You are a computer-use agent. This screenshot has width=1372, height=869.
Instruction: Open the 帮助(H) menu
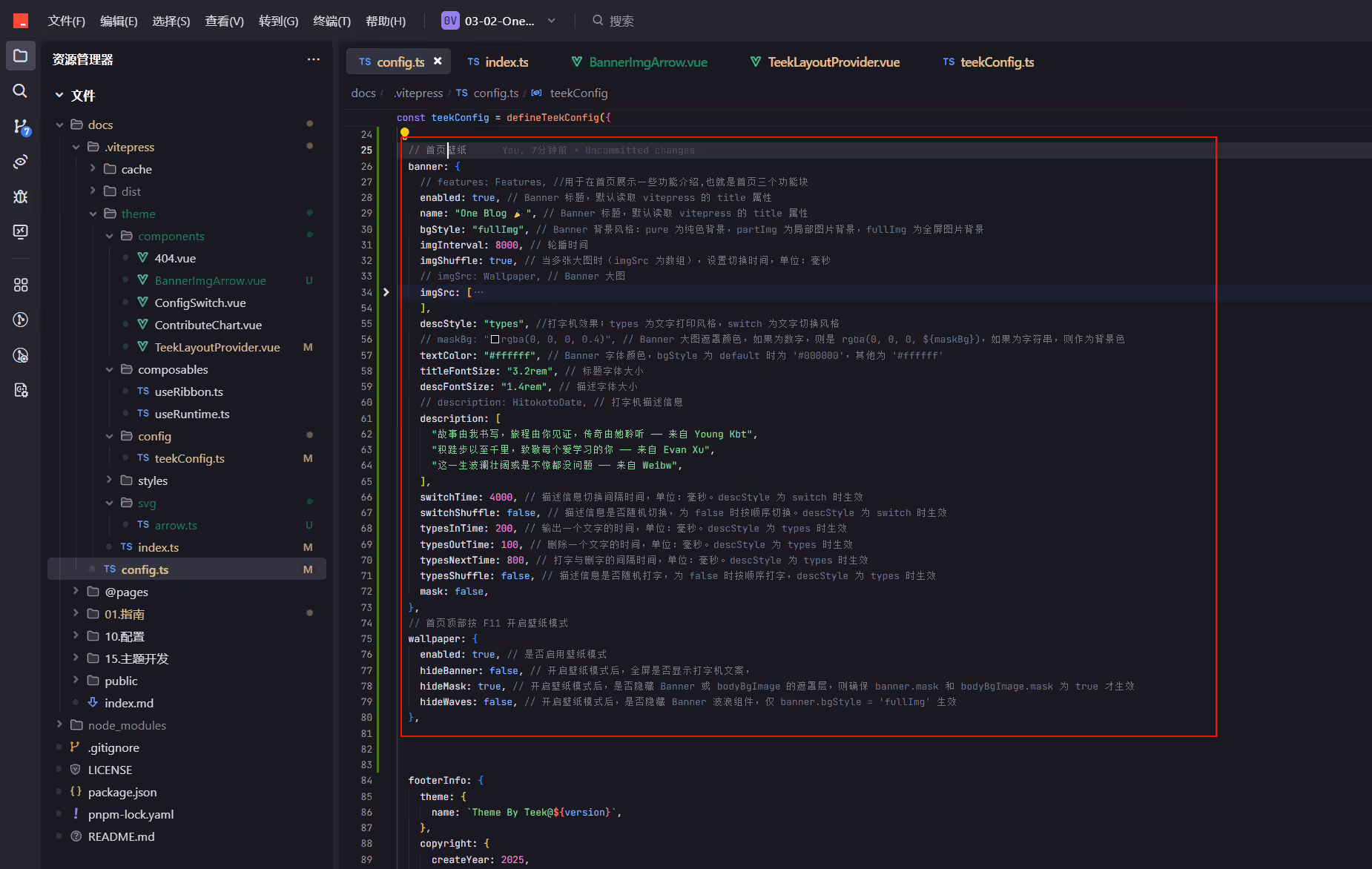pos(386,21)
